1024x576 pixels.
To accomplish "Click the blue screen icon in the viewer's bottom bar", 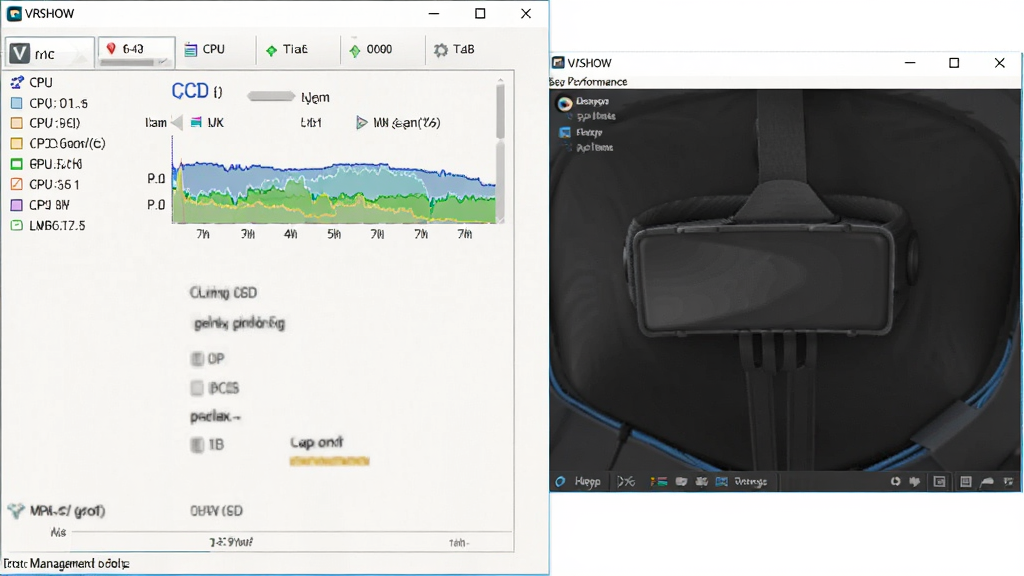I will point(722,481).
